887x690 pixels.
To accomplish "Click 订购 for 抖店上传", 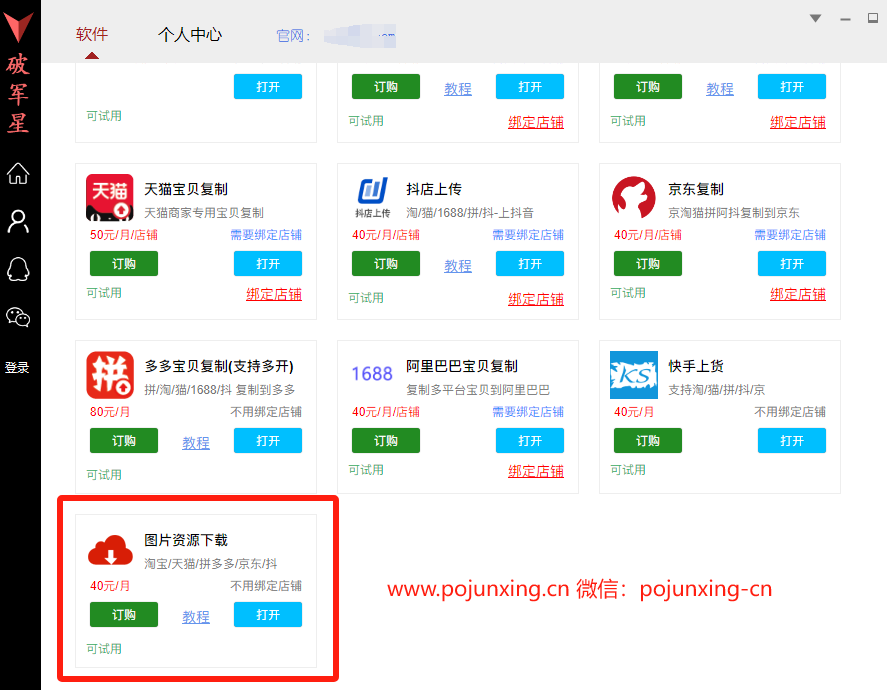I will point(386,264).
